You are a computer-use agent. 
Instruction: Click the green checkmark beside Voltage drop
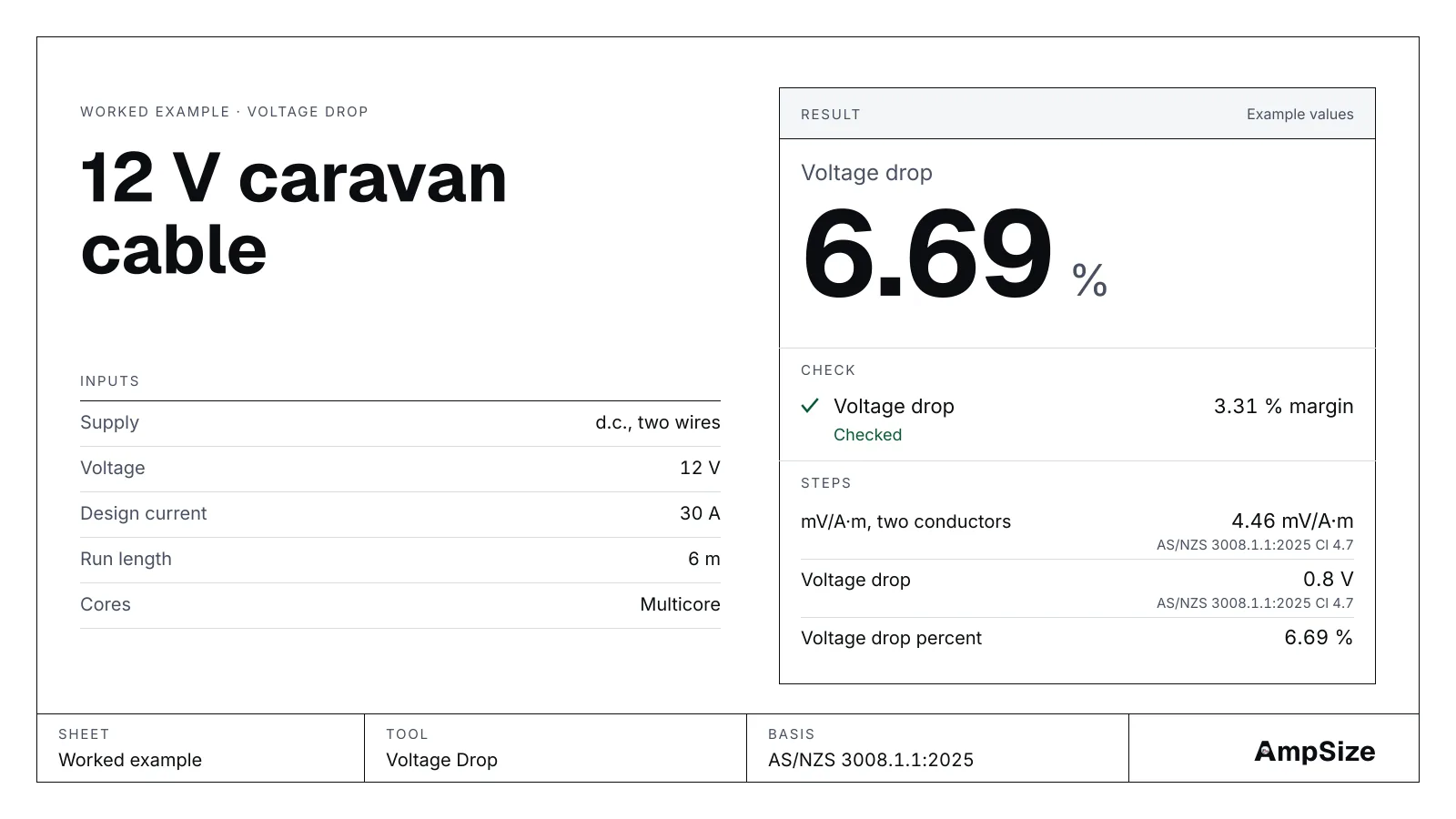(810, 406)
